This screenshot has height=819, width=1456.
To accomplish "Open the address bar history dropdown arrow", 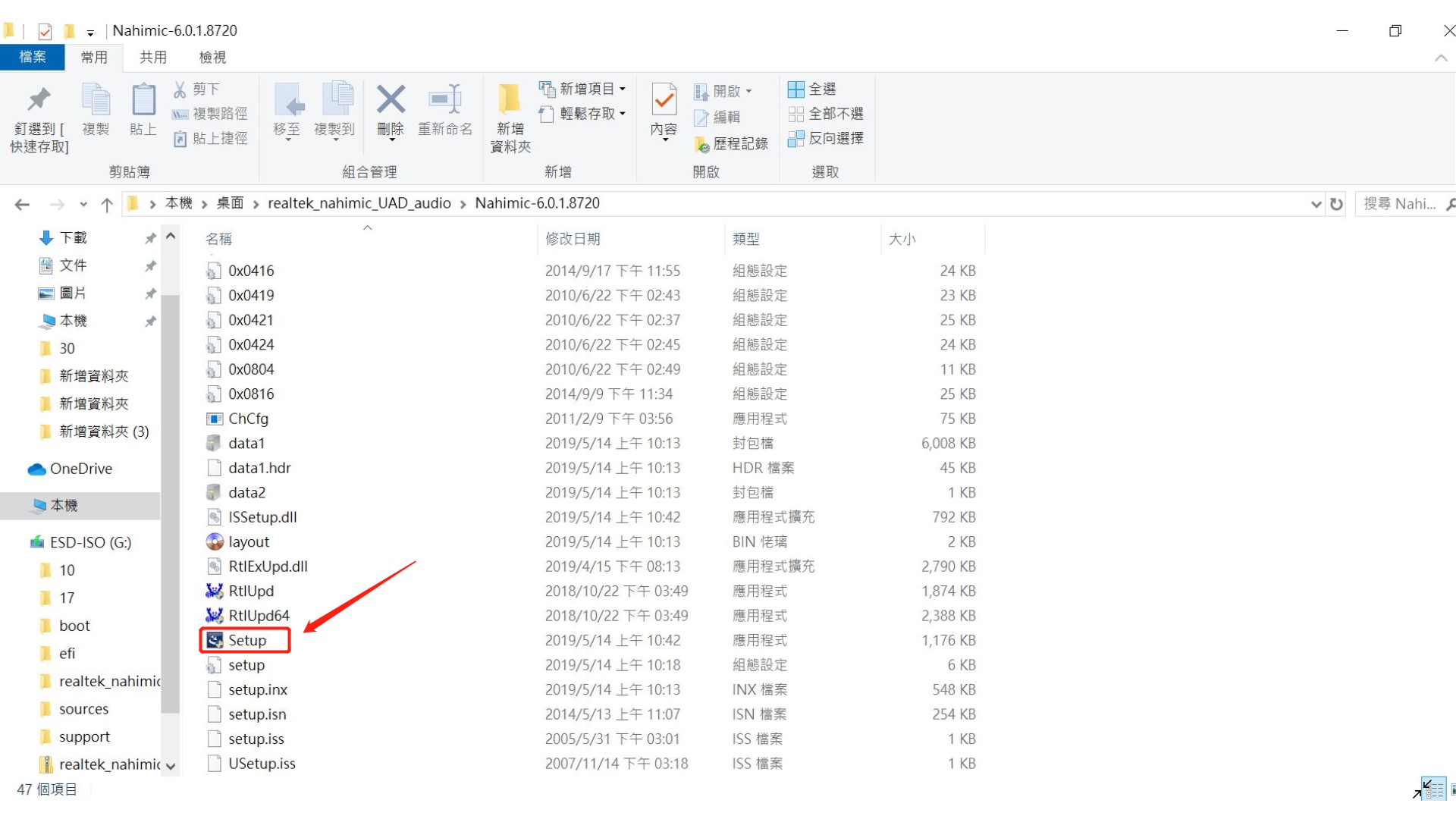I will point(1316,204).
